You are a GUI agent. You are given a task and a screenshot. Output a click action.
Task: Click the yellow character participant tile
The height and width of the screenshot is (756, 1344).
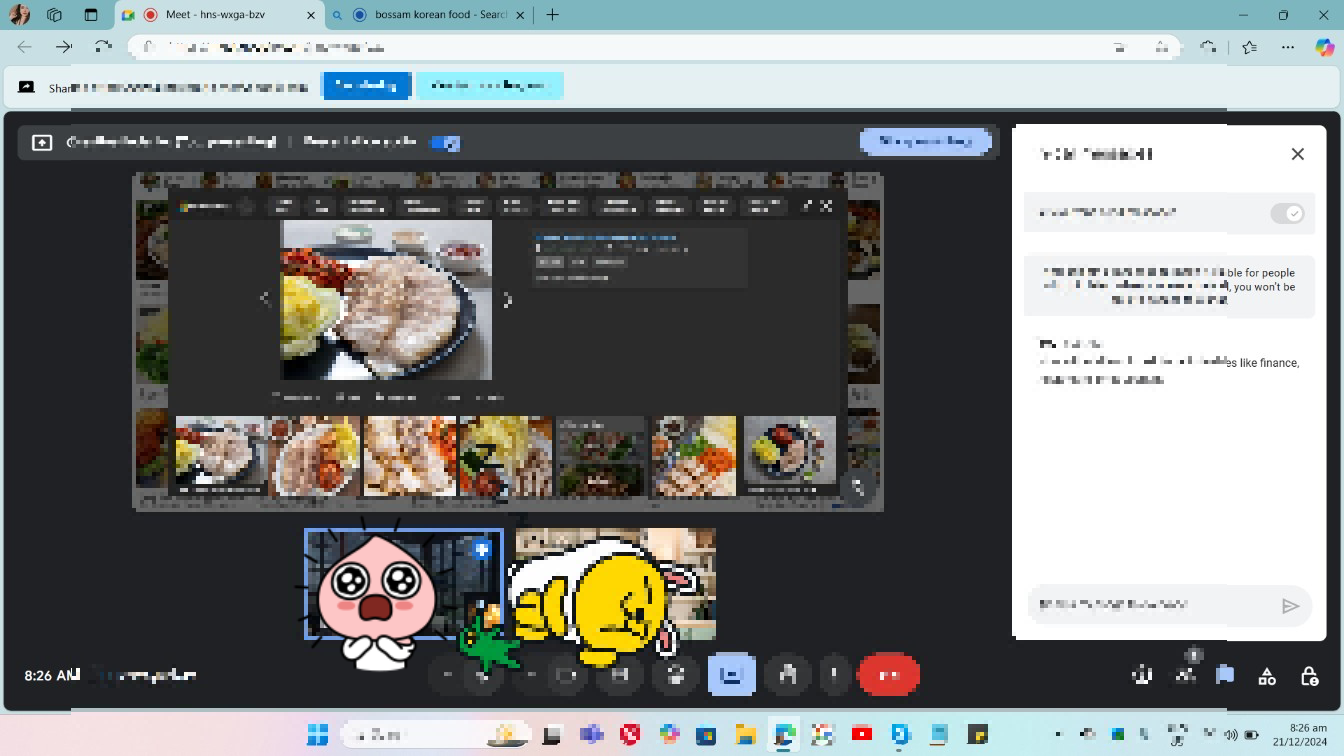point(615,584)
